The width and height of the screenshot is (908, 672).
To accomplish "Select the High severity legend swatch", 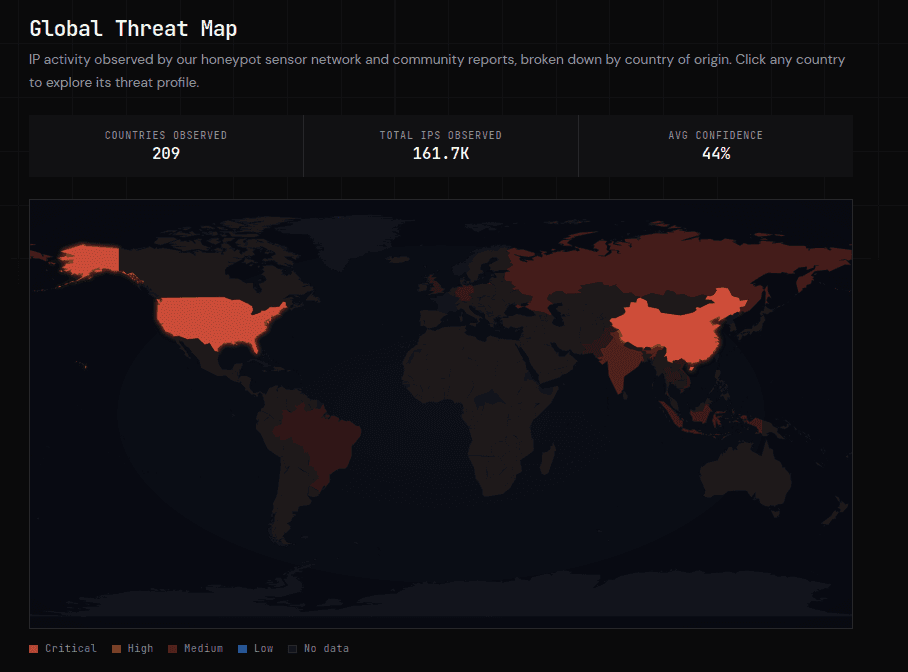I will point(117,649).
